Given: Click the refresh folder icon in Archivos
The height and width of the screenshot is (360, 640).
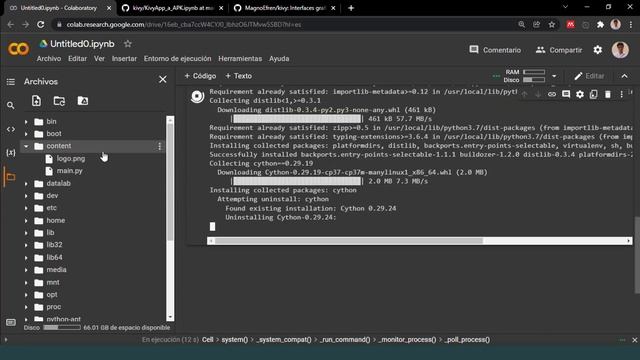Looking at the screenshot, I should pyautogui.click(x=59, y=101).
